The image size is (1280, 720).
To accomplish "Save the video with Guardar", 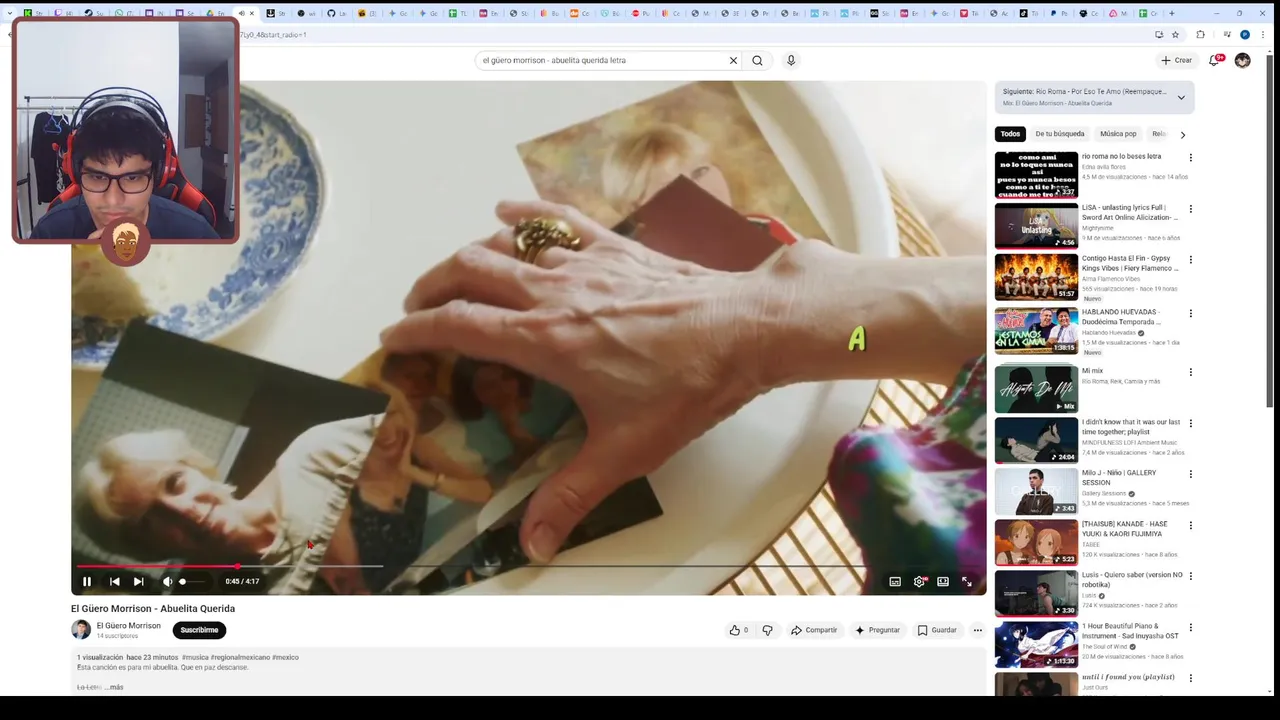I will point(937,630).
